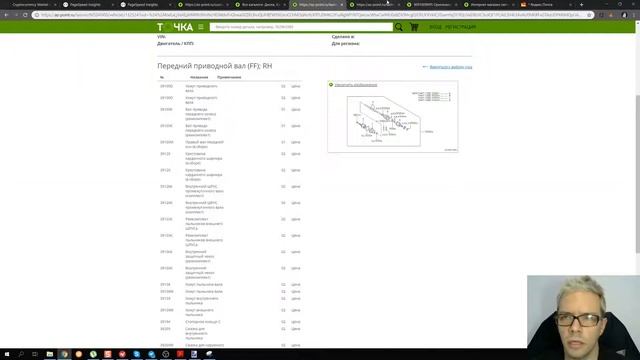Click the ТОЧКА site logo
This screenshot has height=360, width=640.
175,27
